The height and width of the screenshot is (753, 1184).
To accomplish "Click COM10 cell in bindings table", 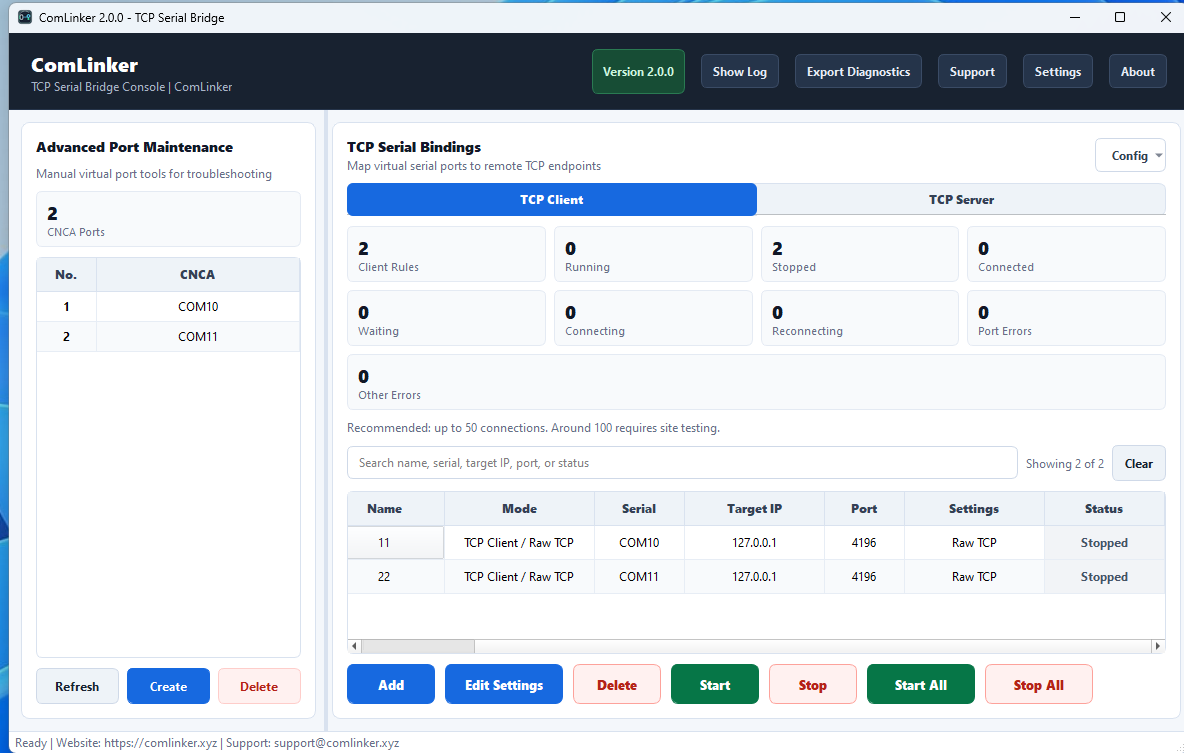I will coord(639,543).
